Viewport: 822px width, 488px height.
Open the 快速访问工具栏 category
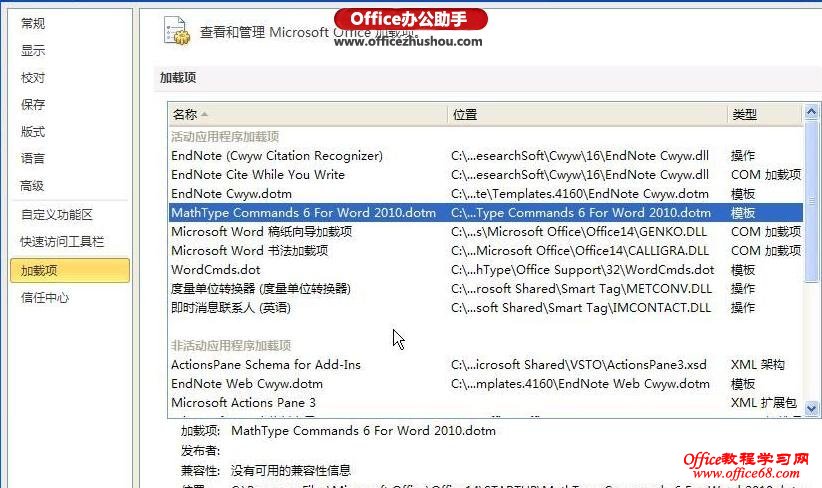(62, 242)
